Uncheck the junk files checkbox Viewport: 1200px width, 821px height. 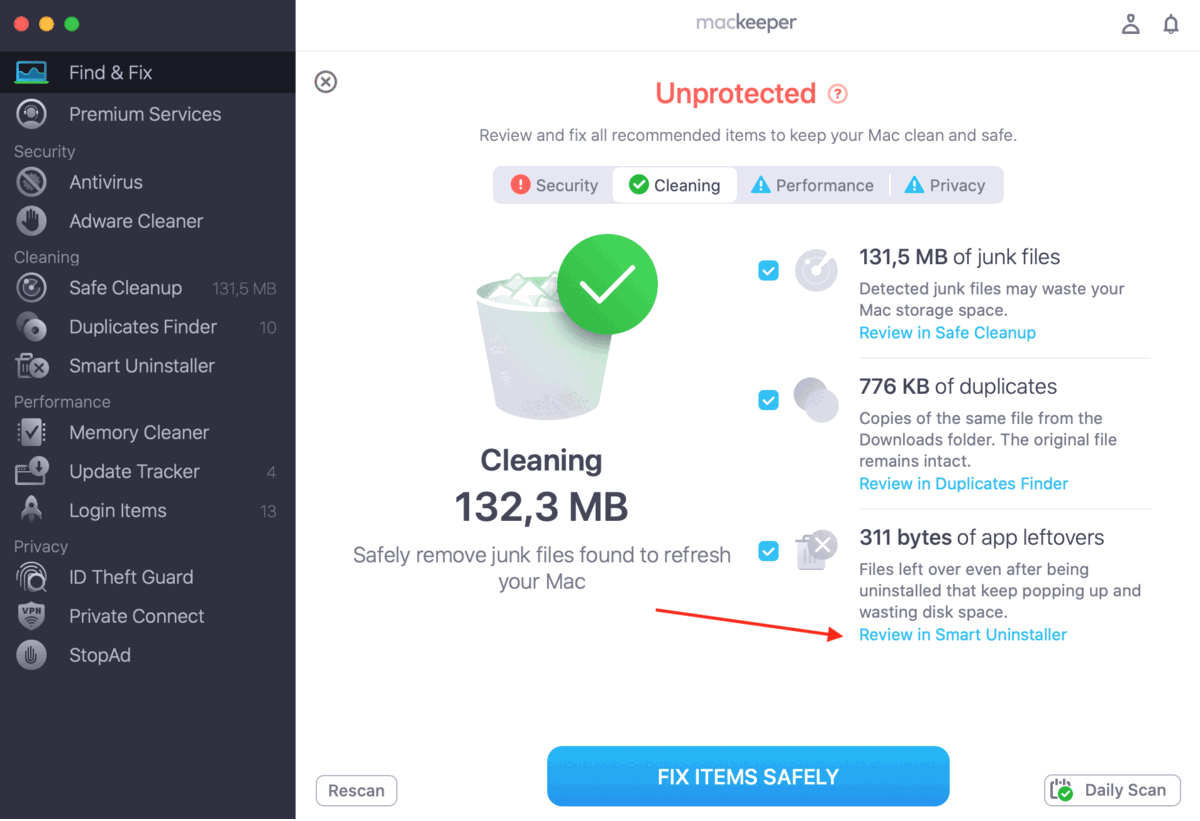(768, 270)
